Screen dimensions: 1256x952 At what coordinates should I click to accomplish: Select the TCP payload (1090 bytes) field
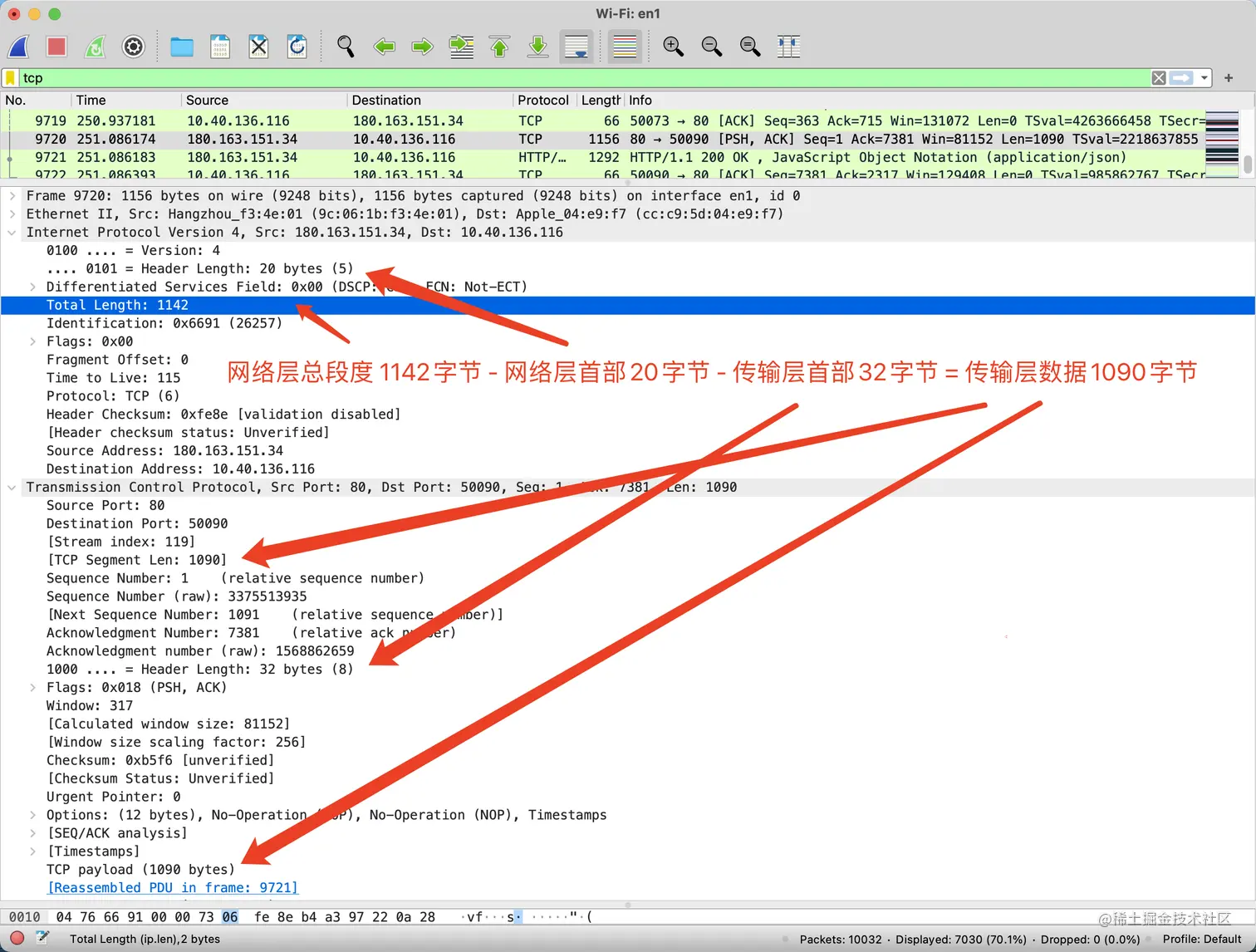click(x=140, y=870)
